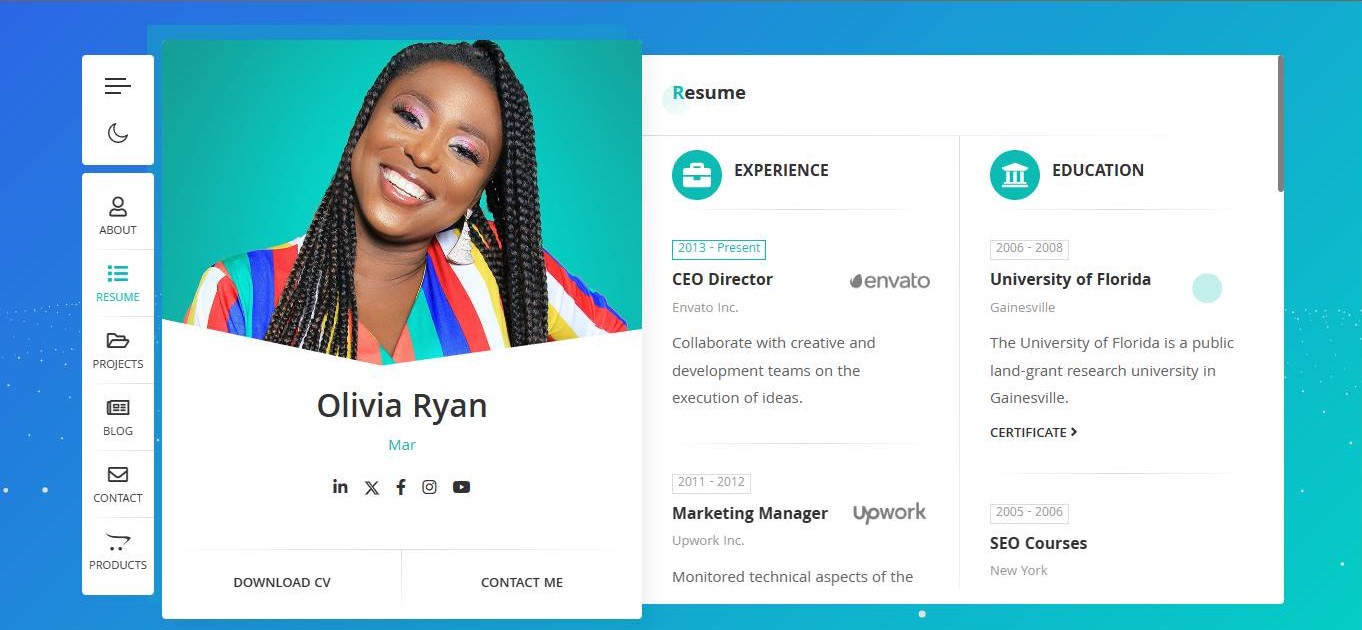Click the envato company logo

(890, 281)
